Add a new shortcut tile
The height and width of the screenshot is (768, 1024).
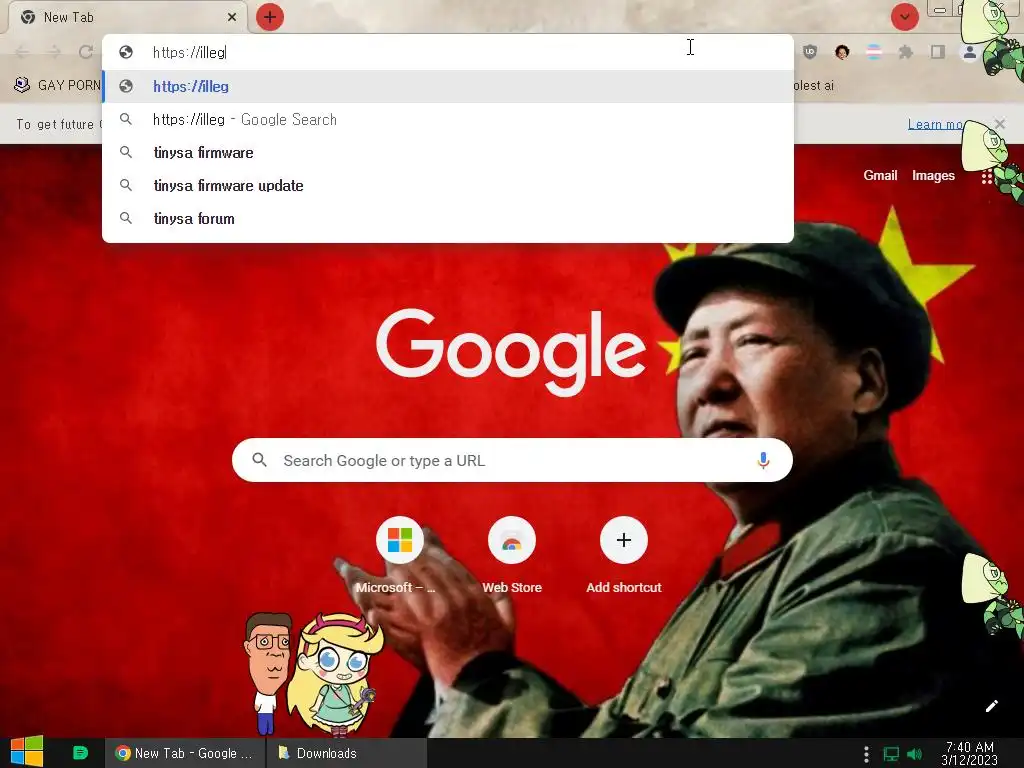click(x=624, y=555)
